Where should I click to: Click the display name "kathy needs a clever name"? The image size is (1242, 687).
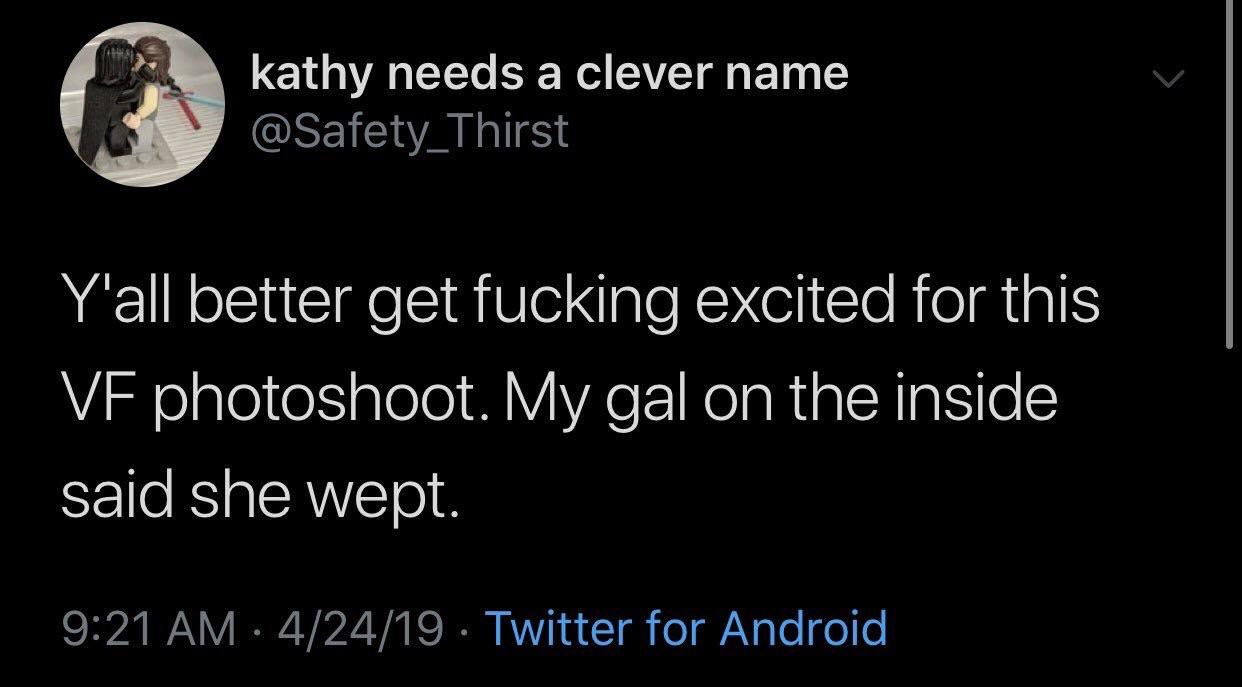coord(548,73)
